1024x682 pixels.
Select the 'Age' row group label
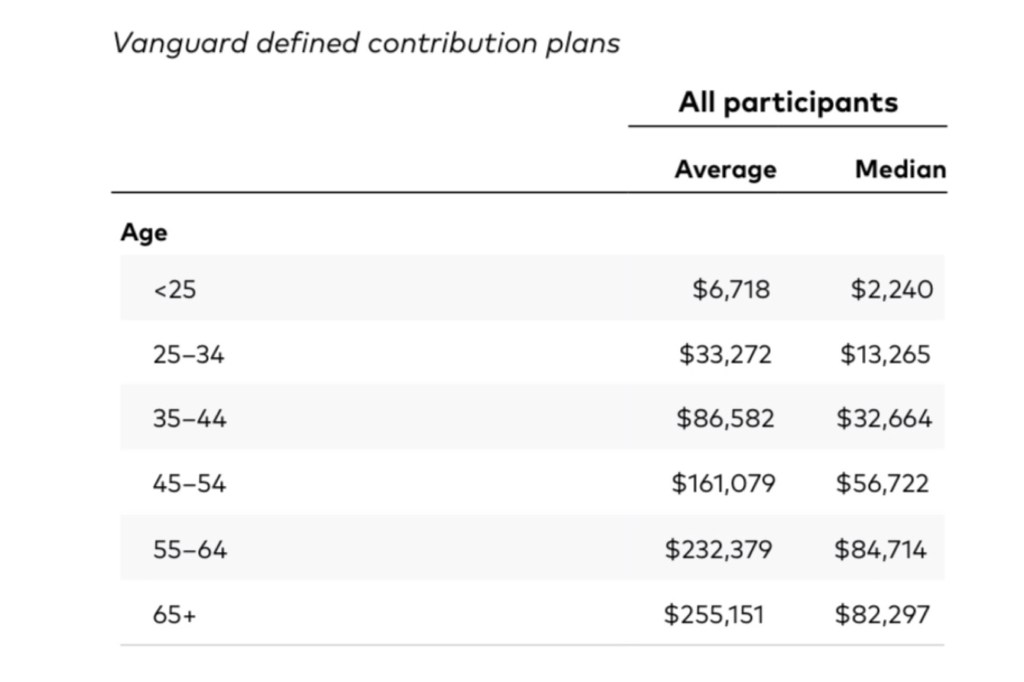144,233
